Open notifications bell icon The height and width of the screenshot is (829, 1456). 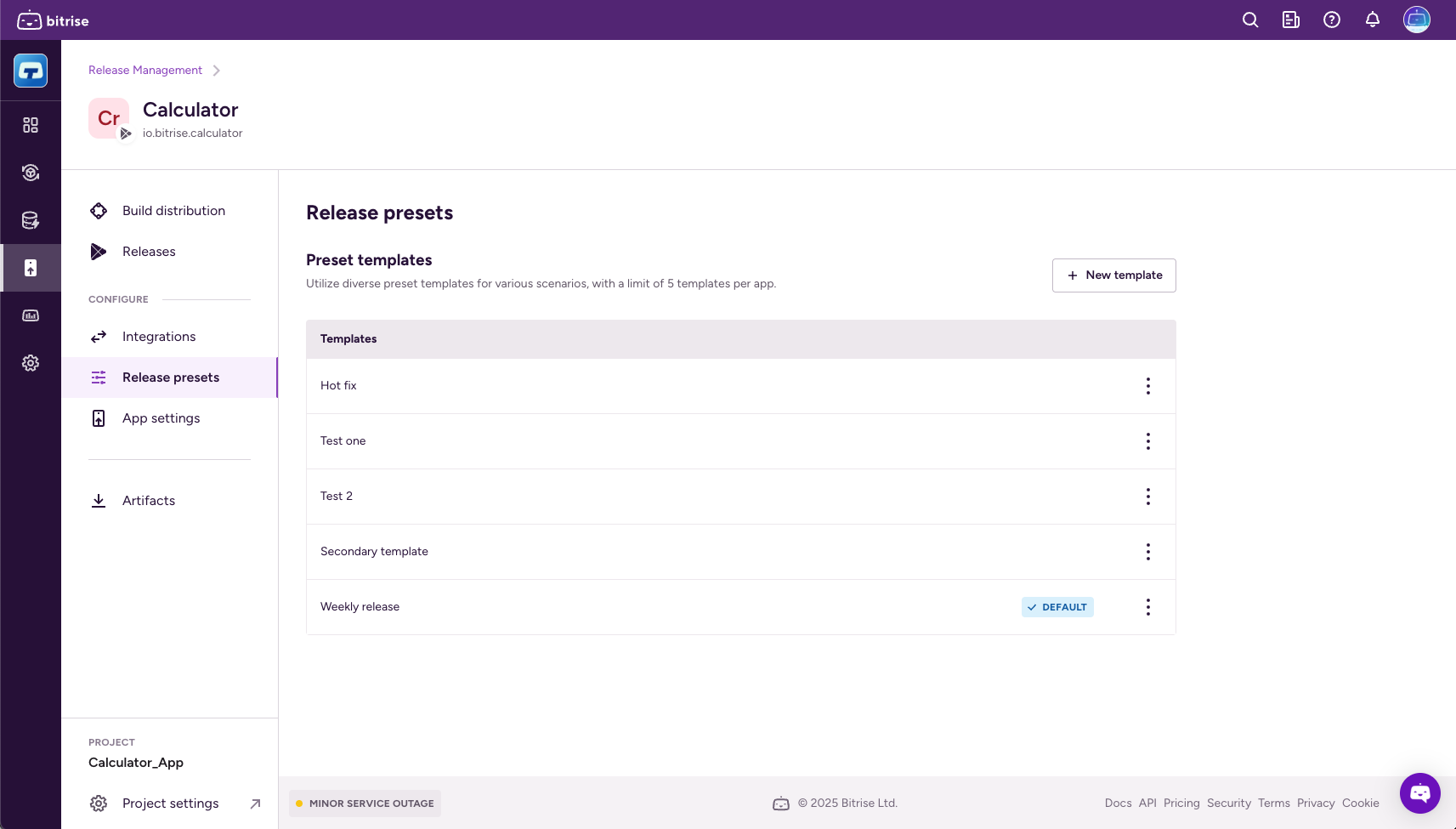click(1372, 20)
